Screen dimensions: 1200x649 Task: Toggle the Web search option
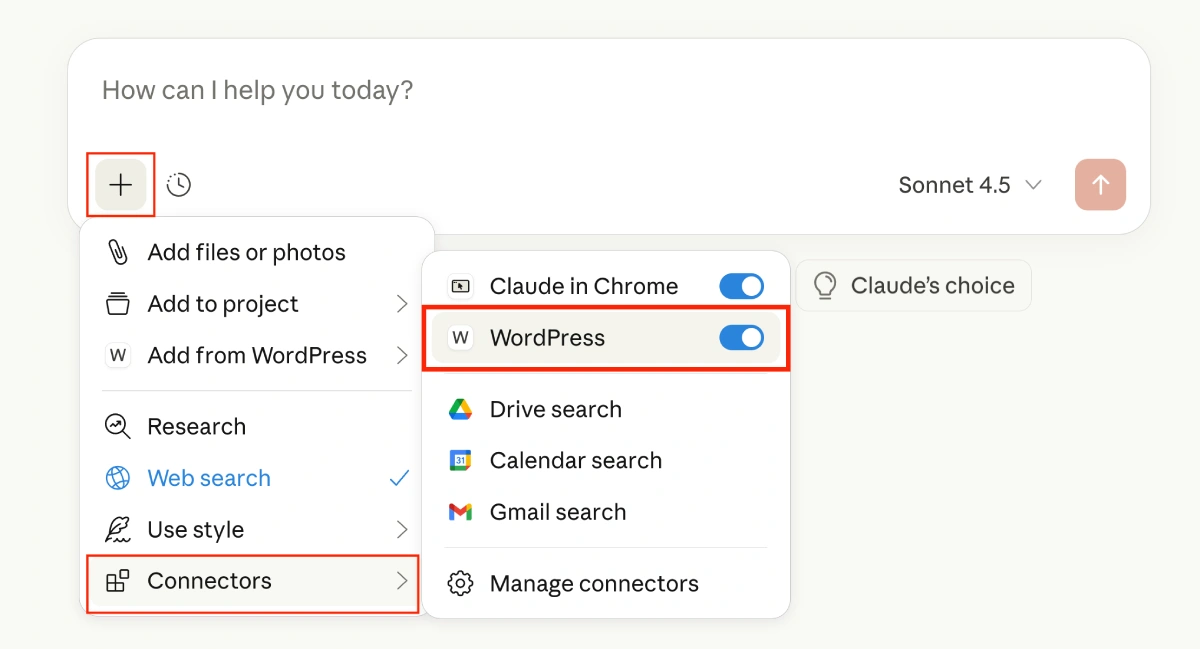point(257,478)
